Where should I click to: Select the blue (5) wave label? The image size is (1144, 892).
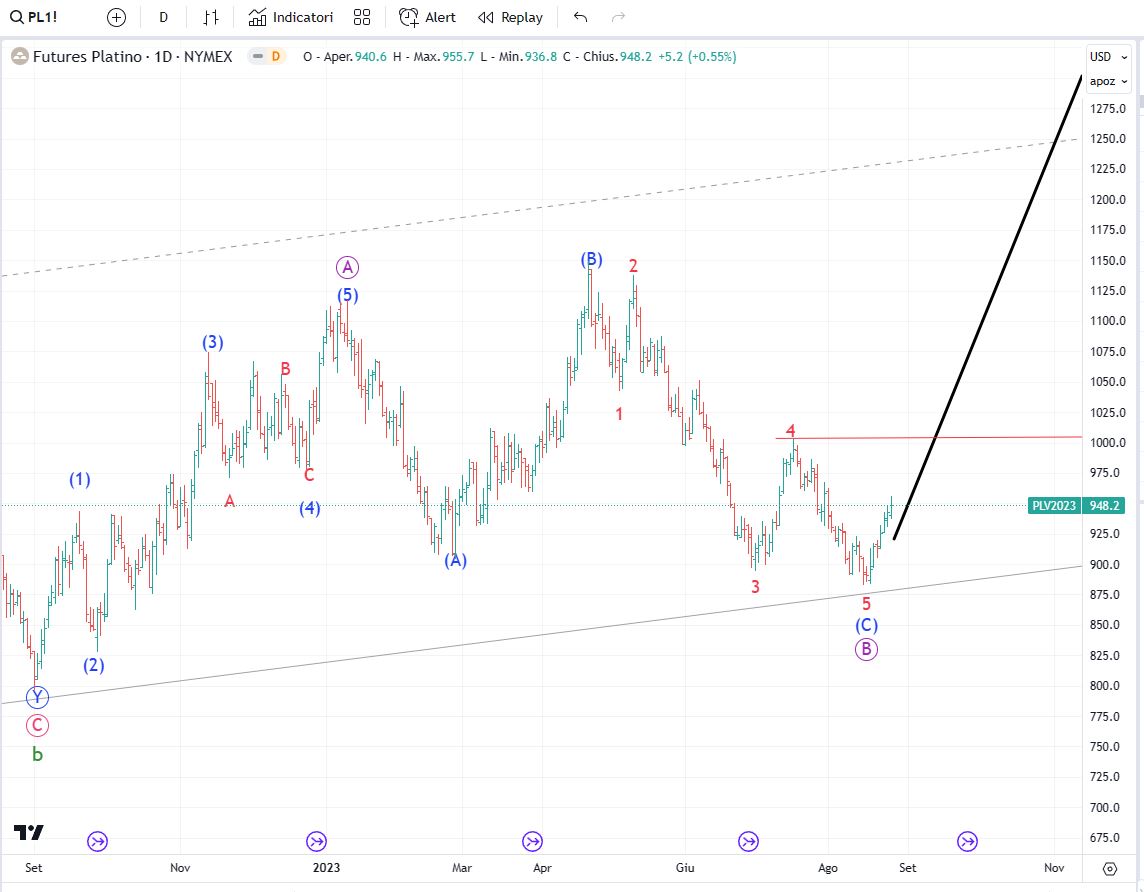pyautogui.click(x=347, y=295)
